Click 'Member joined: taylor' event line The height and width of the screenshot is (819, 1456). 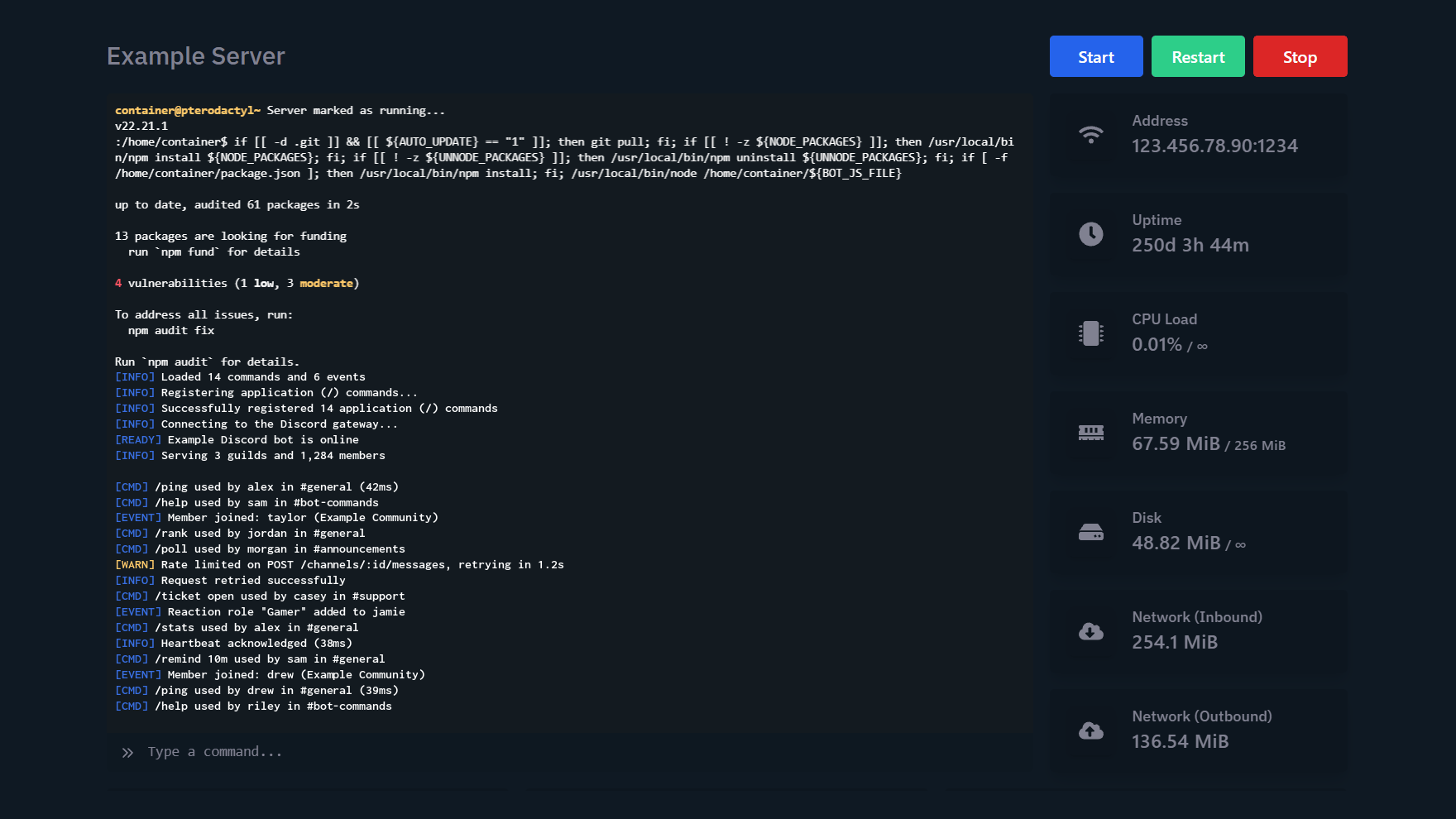276,517
